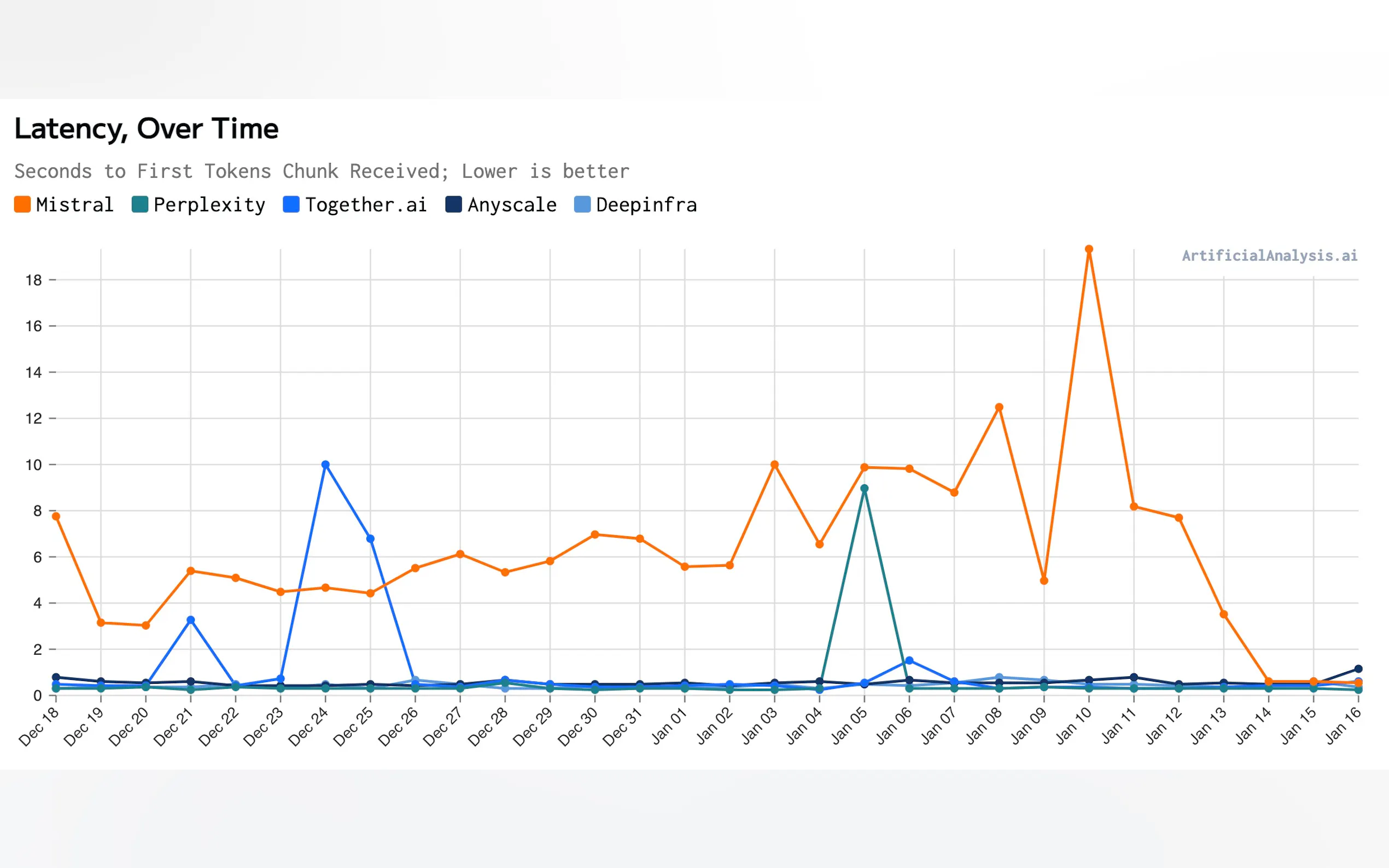This screenshot has width=1389, height=868.
Task: Click the blue Together.ai legend swatch
Action: (291, 204)
